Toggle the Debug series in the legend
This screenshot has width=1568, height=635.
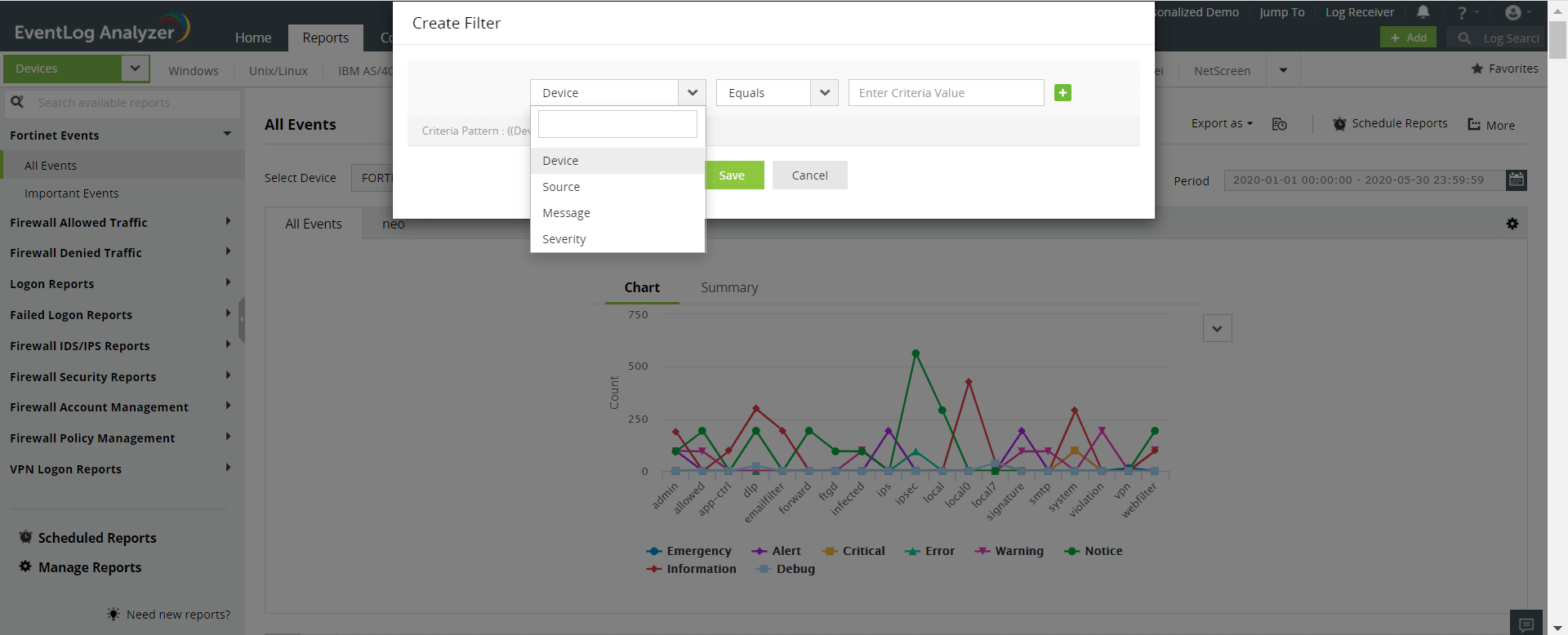click(786, 569)
